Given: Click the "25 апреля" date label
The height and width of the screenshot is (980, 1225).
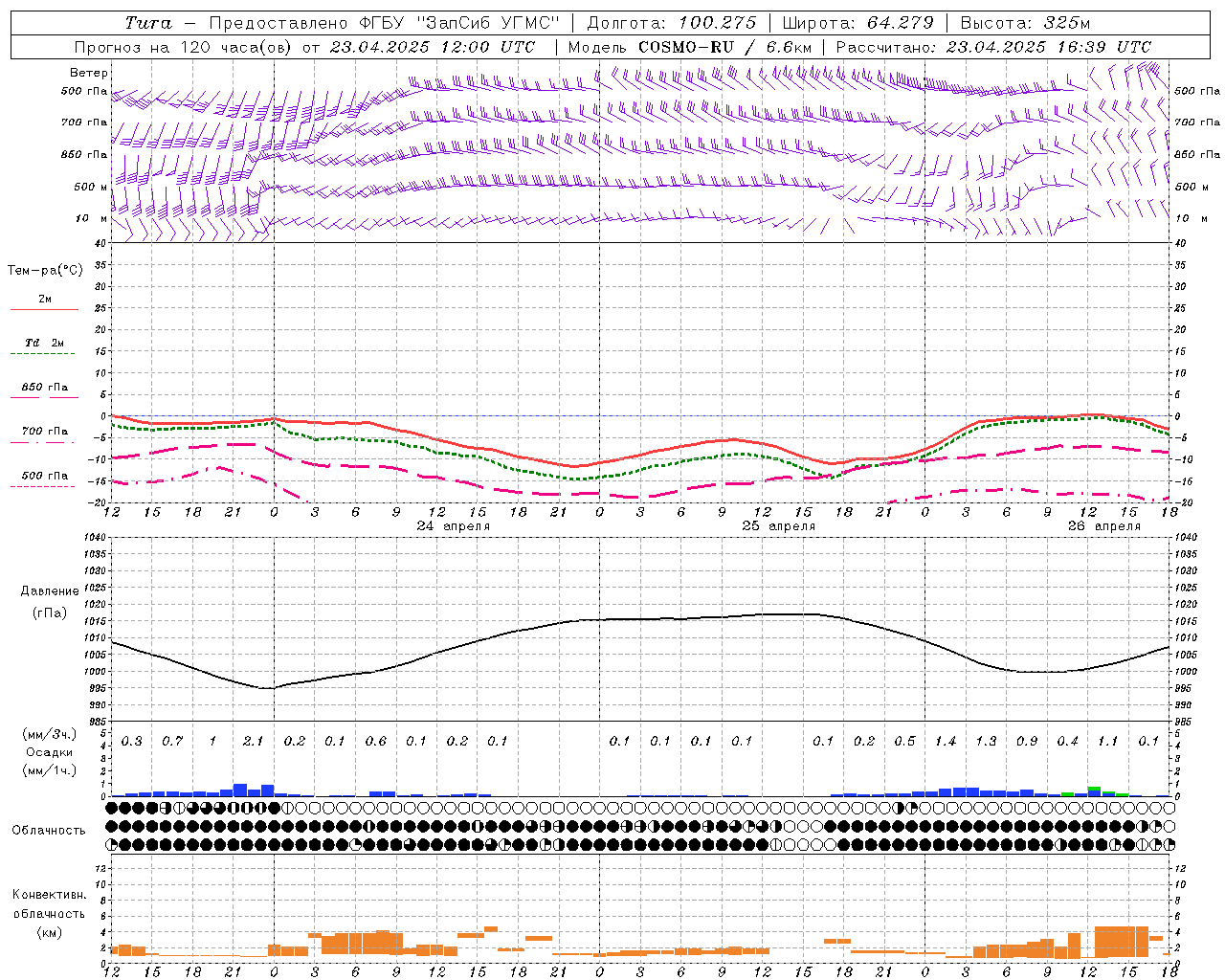Looking at the screenshot, I should 779,526.
